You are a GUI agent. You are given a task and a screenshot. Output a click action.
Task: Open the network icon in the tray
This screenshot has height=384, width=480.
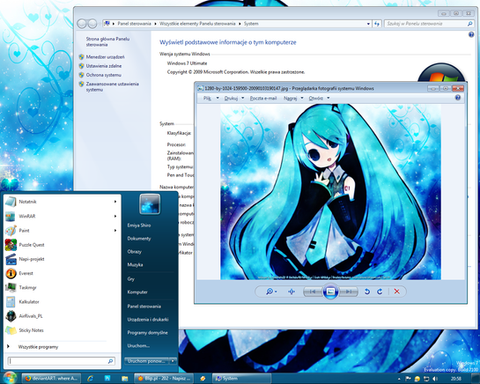point(426,379)
